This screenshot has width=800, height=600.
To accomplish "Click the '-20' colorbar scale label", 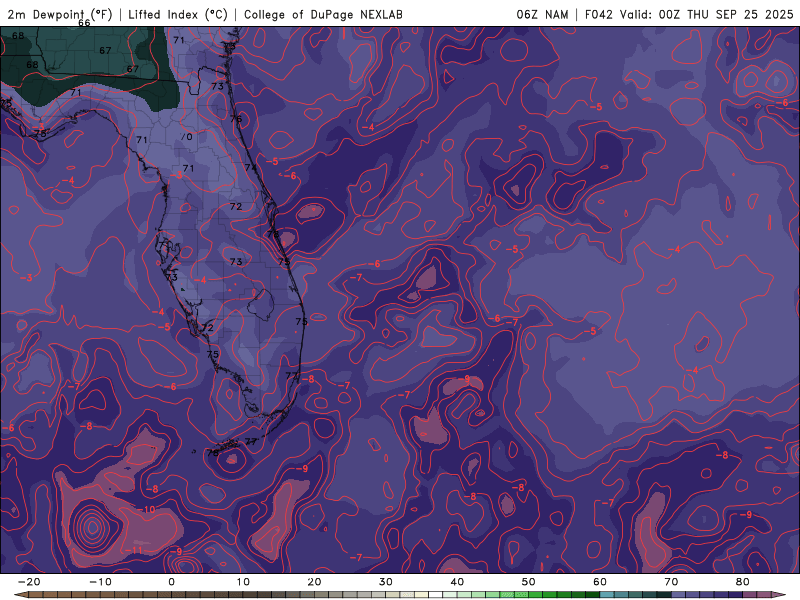I will [x=29, y=582].
